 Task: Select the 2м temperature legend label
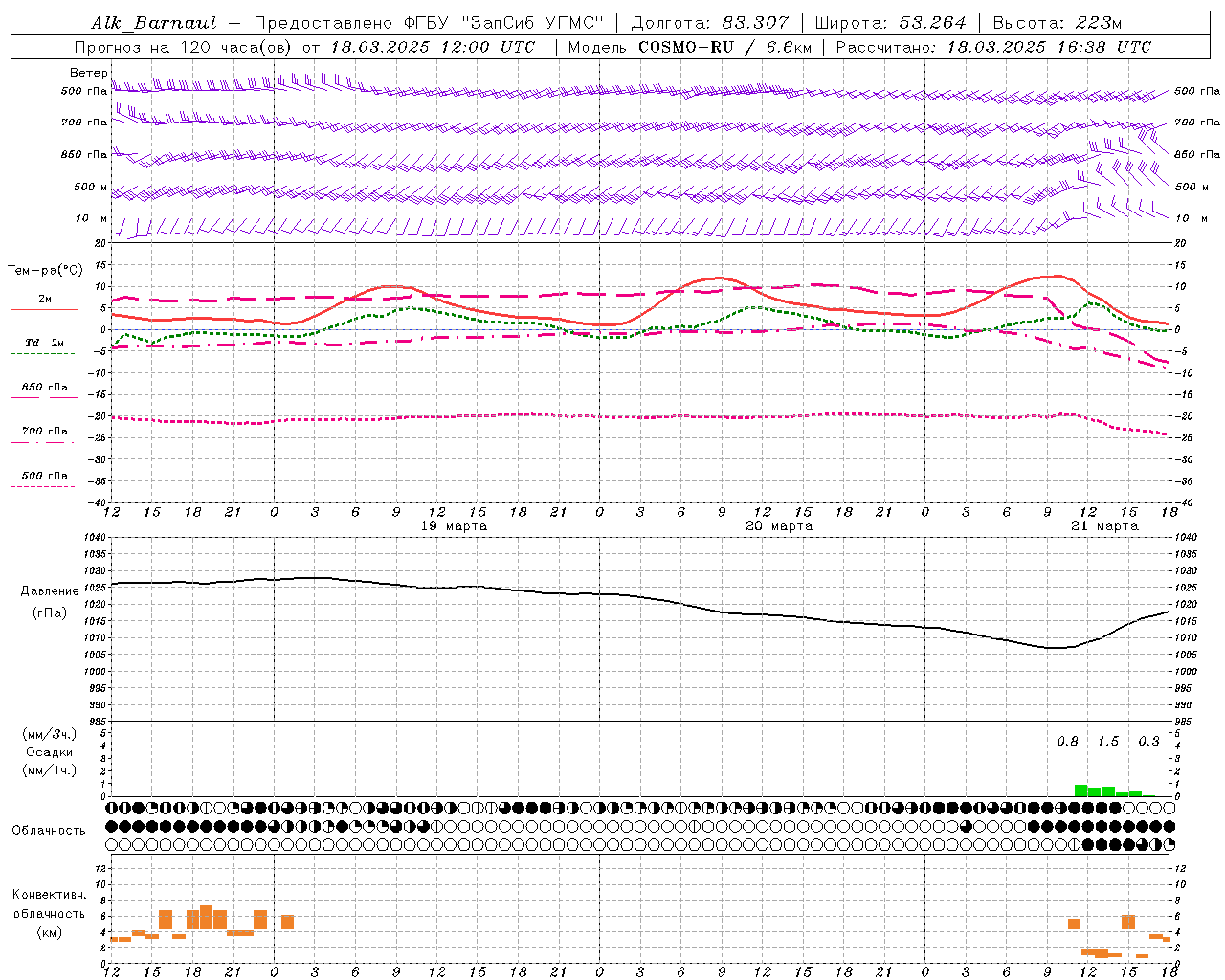point(45,300)
